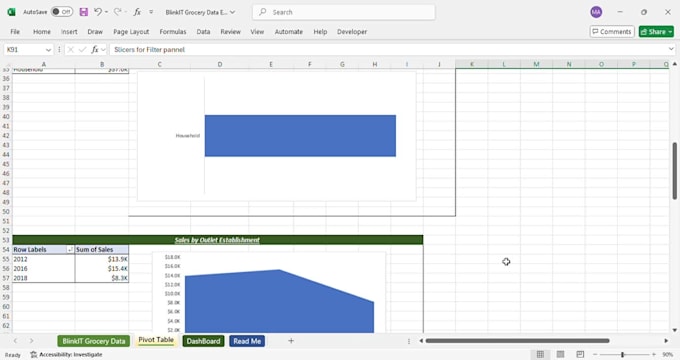Open the Insert ribbon tab
This screenshot has width=680, height=360.
69,32
